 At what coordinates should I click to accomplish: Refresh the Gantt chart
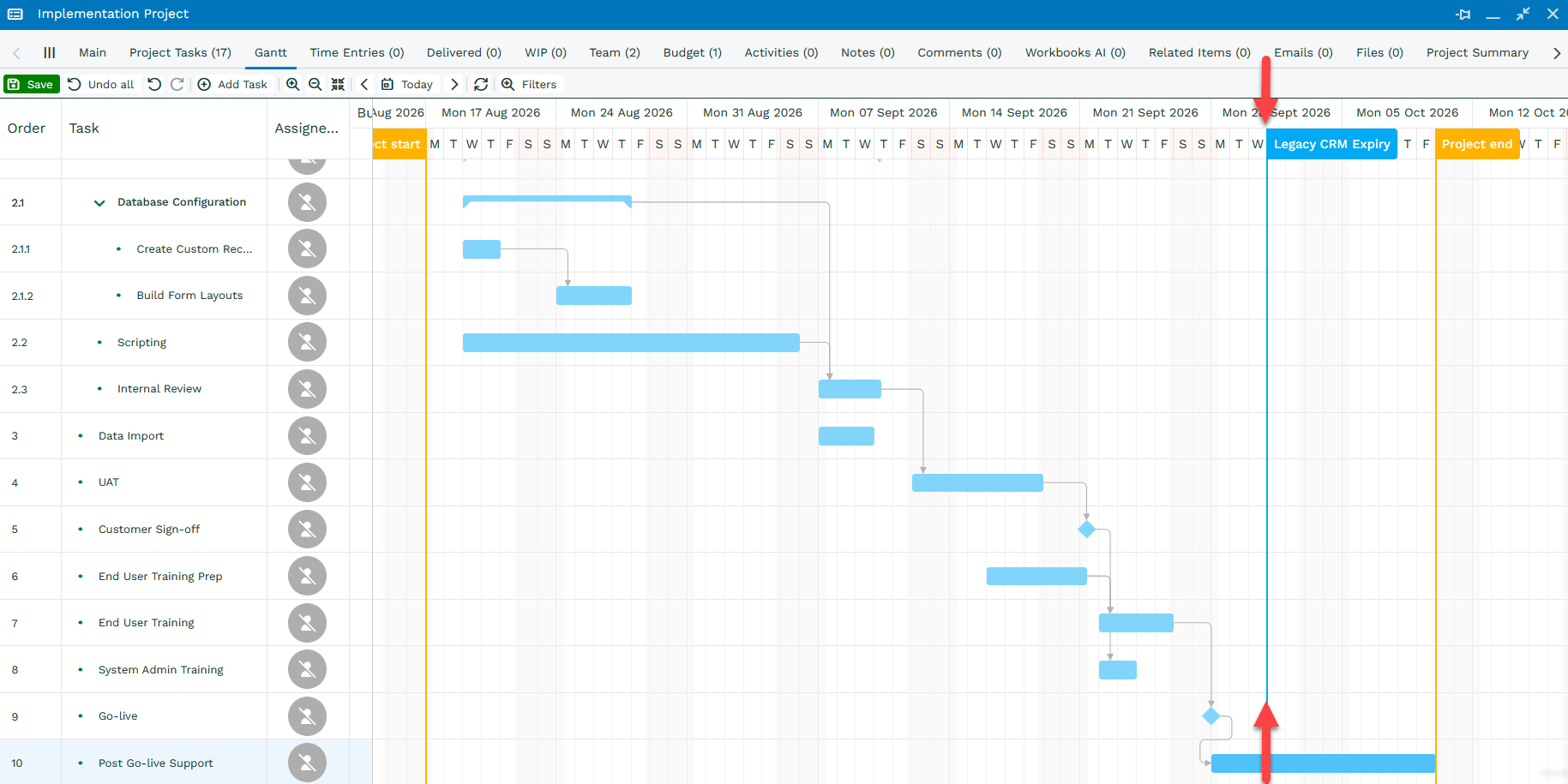(481, 84)
